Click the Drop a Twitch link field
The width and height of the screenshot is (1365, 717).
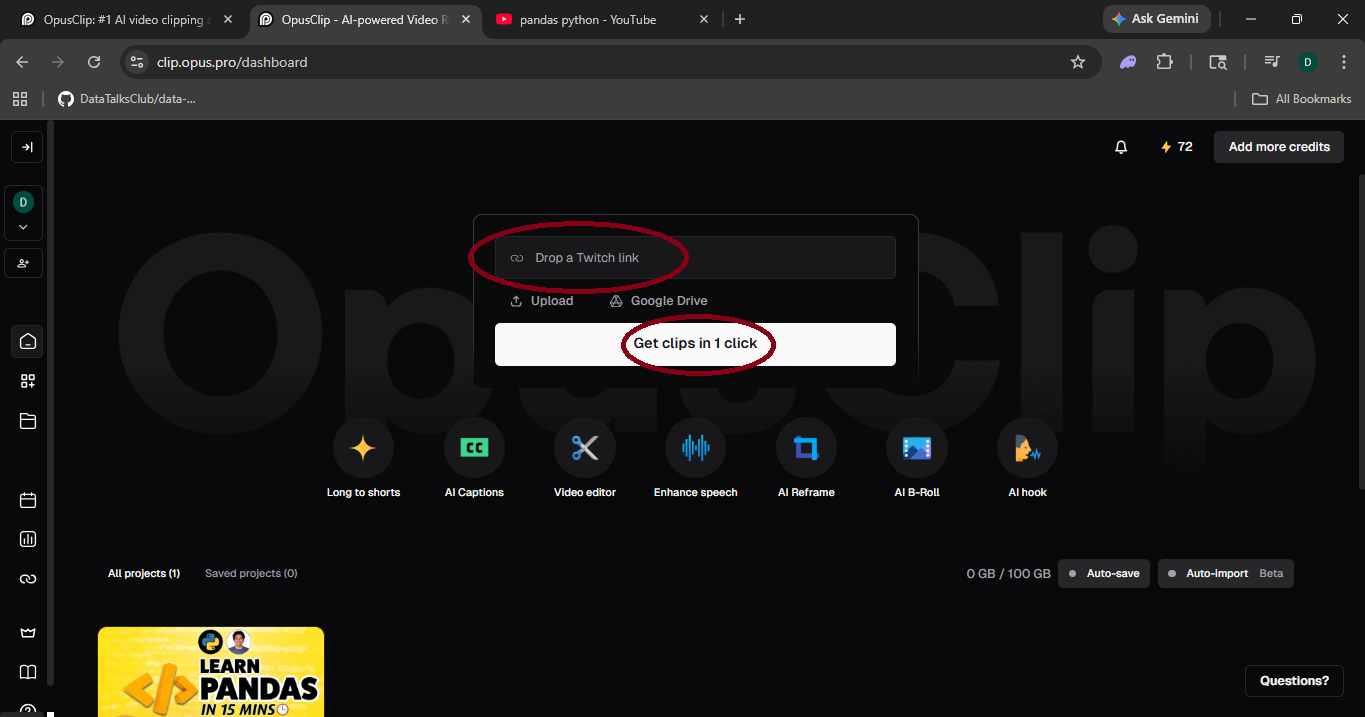[x=695, y=258]
